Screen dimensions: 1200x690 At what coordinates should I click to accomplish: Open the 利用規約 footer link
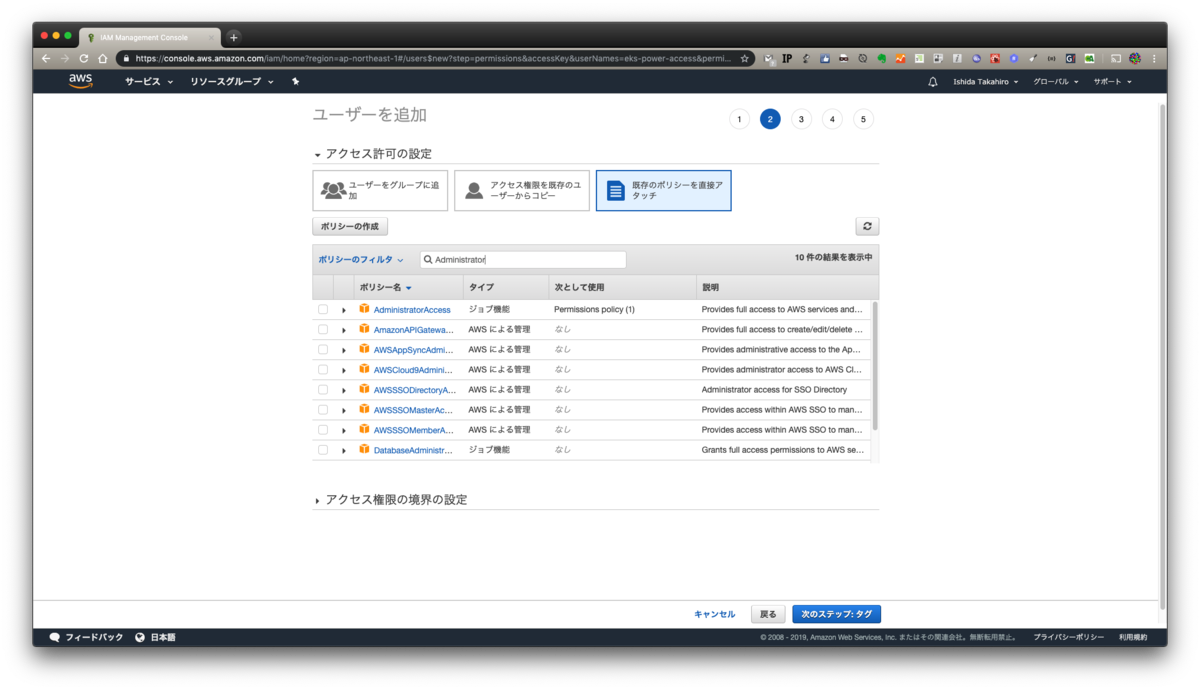pyautogui.click(x=1133, y=637)
